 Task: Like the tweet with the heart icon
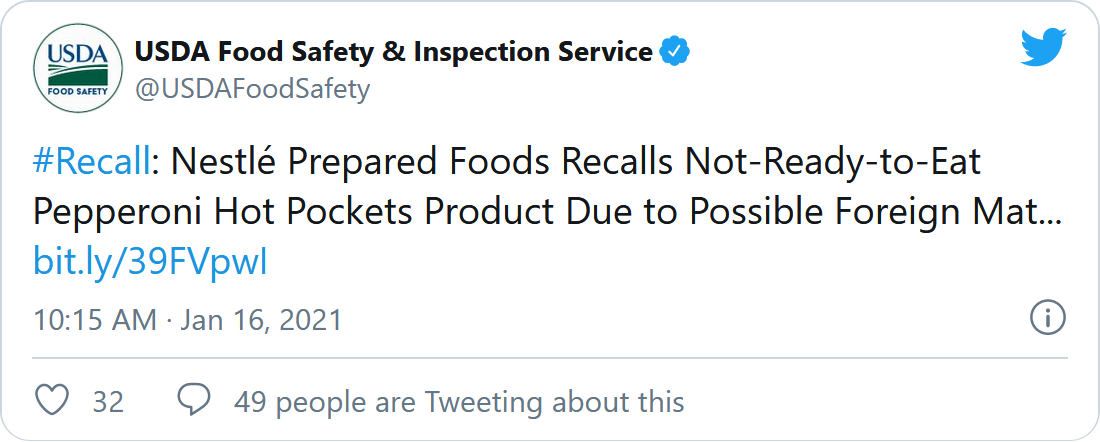(x=52, y=401)
